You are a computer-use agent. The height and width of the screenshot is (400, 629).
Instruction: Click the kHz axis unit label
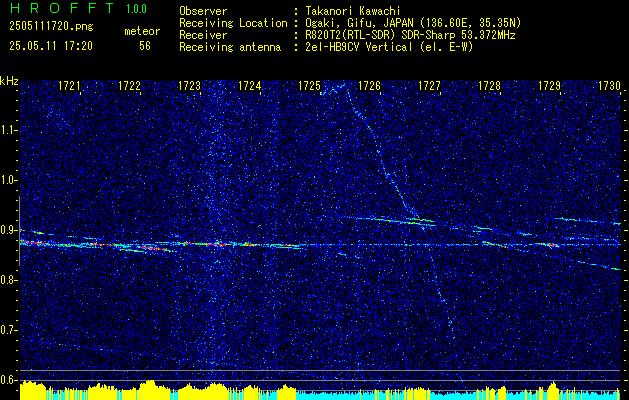pos(9,81)
